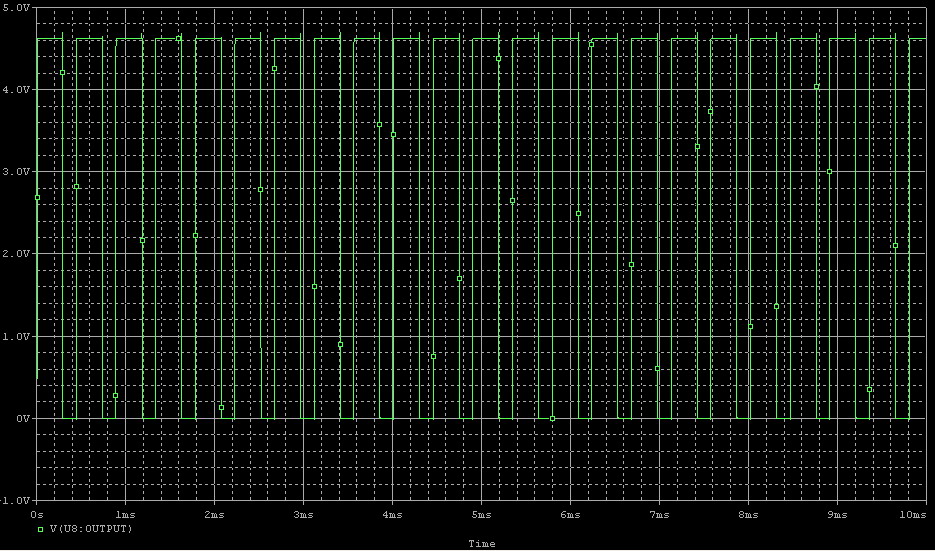This screenshot has width=935, height=551.
Task: Click the 0s X-axis label
Action: pos(36,514)
